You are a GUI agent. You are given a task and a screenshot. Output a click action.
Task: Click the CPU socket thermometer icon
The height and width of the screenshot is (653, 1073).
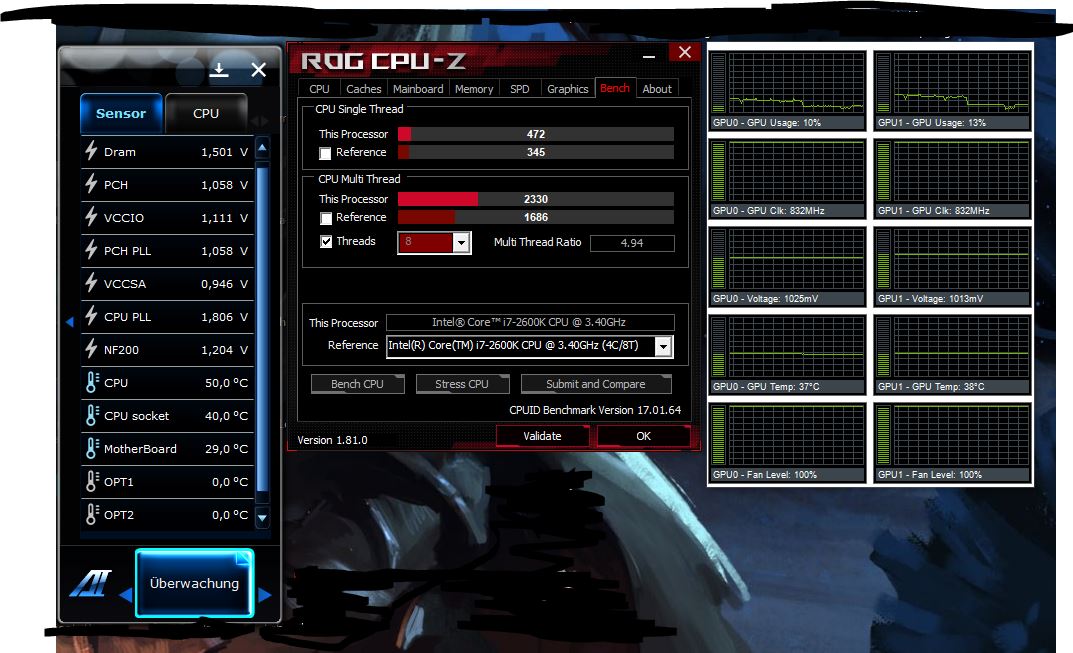pos(92,414)
